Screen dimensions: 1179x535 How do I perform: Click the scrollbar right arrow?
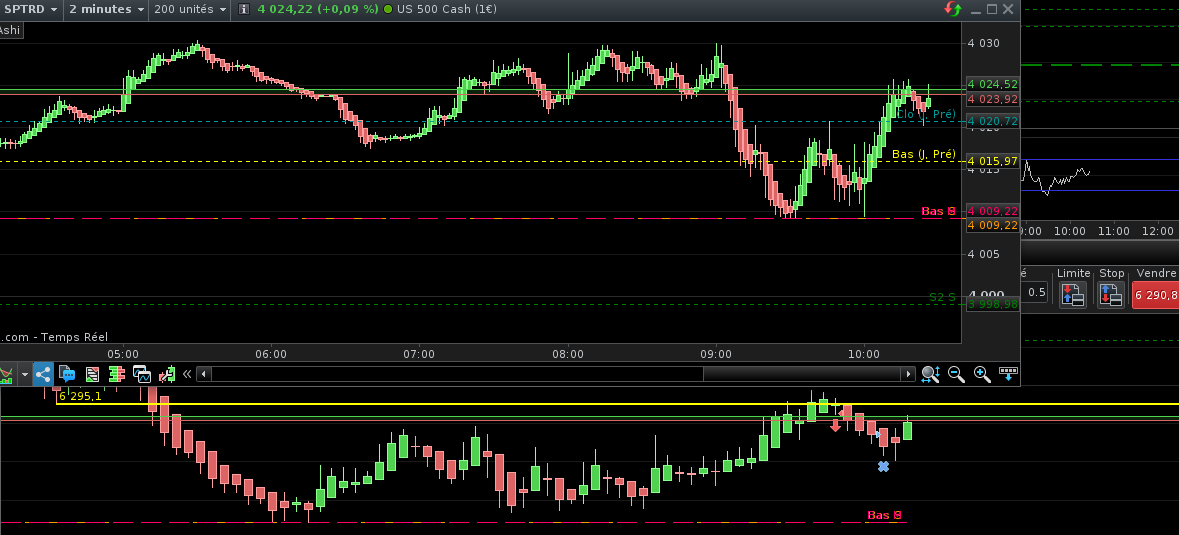[x=908, y=373]
